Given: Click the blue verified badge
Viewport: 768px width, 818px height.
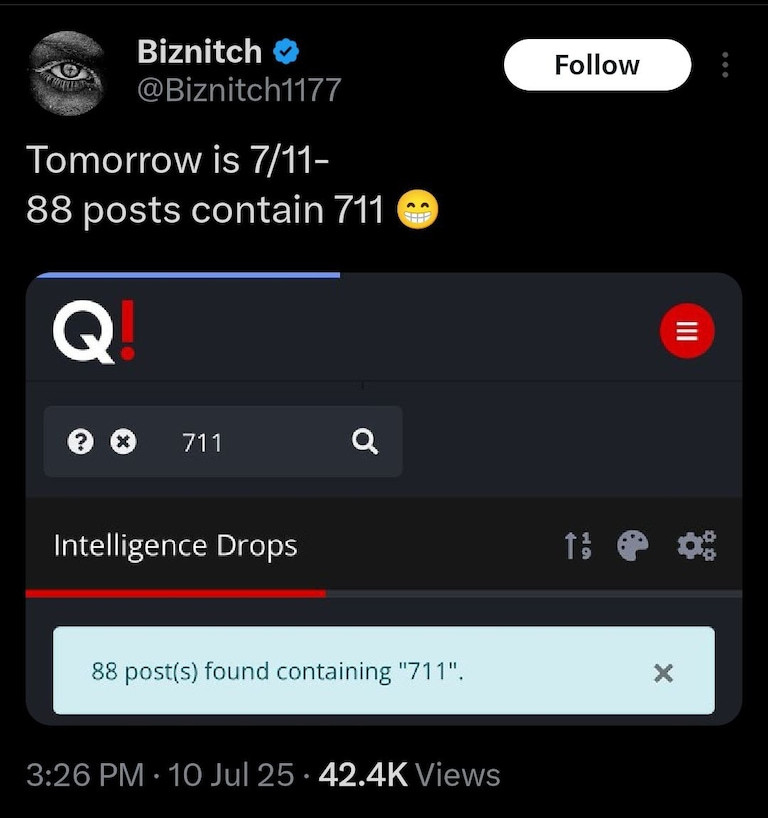Looking at the screenshot, I should click(286, 51).
